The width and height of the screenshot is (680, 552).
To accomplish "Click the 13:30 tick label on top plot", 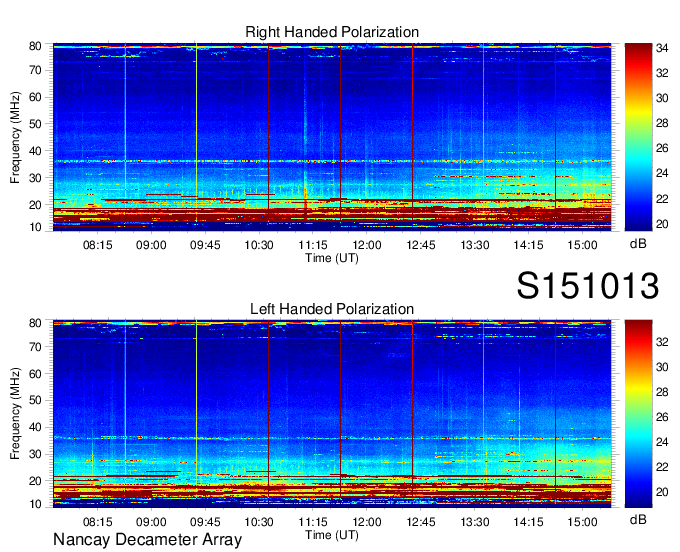I will [x=475, y=245].
